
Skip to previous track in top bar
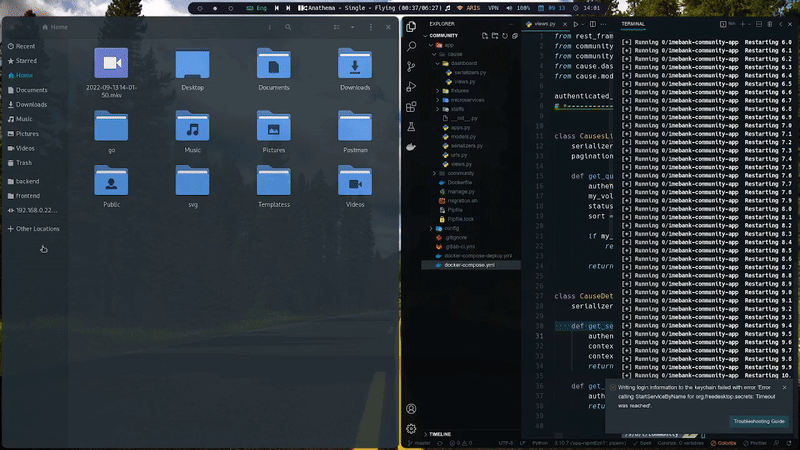(x=277, y=8)
